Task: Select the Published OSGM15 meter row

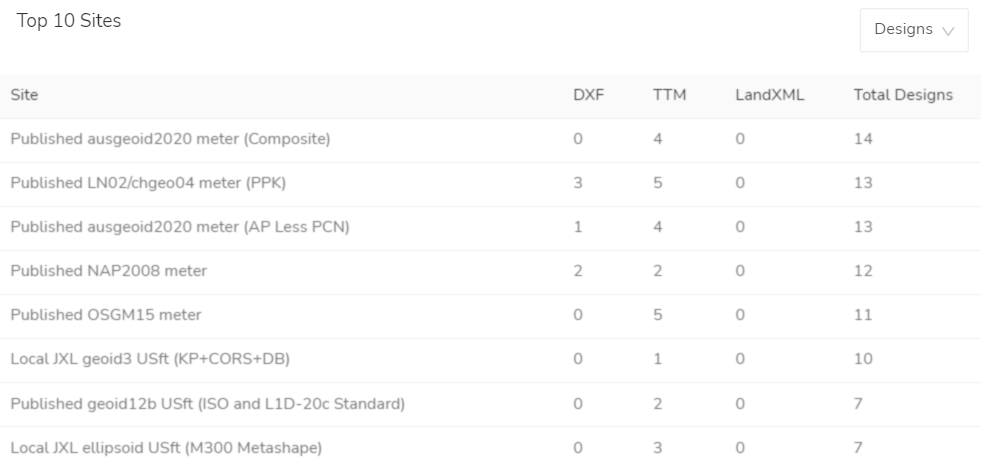Action: 490,315
